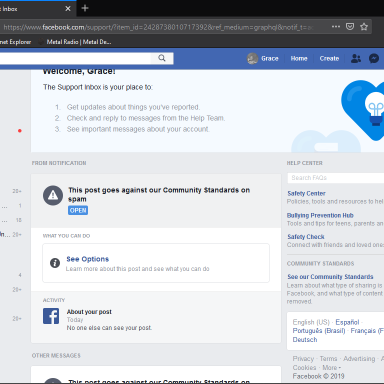Click the address bar URL
The height and width of the screenshot is (384, 384).
[x=158, y=27]
